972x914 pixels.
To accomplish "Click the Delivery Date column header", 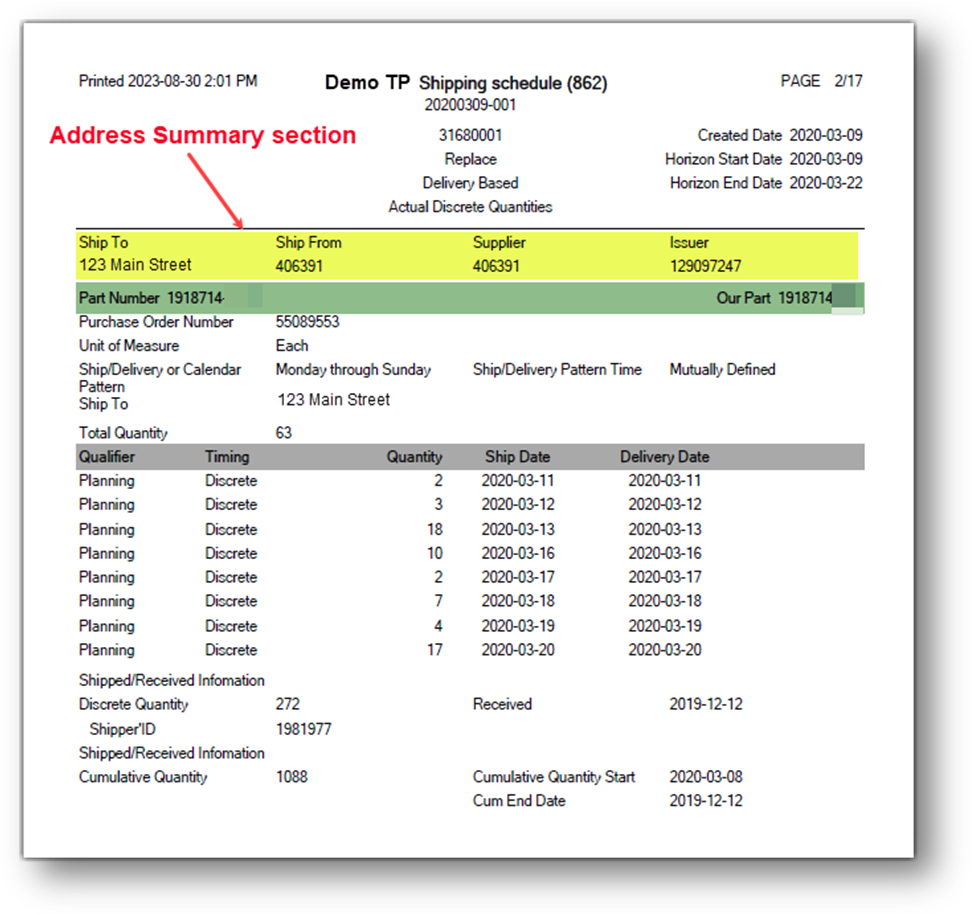I will tap(665, 457).
